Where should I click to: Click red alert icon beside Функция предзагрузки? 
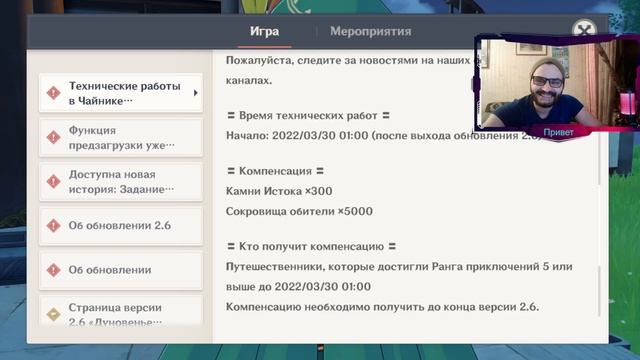pos(53,137)
